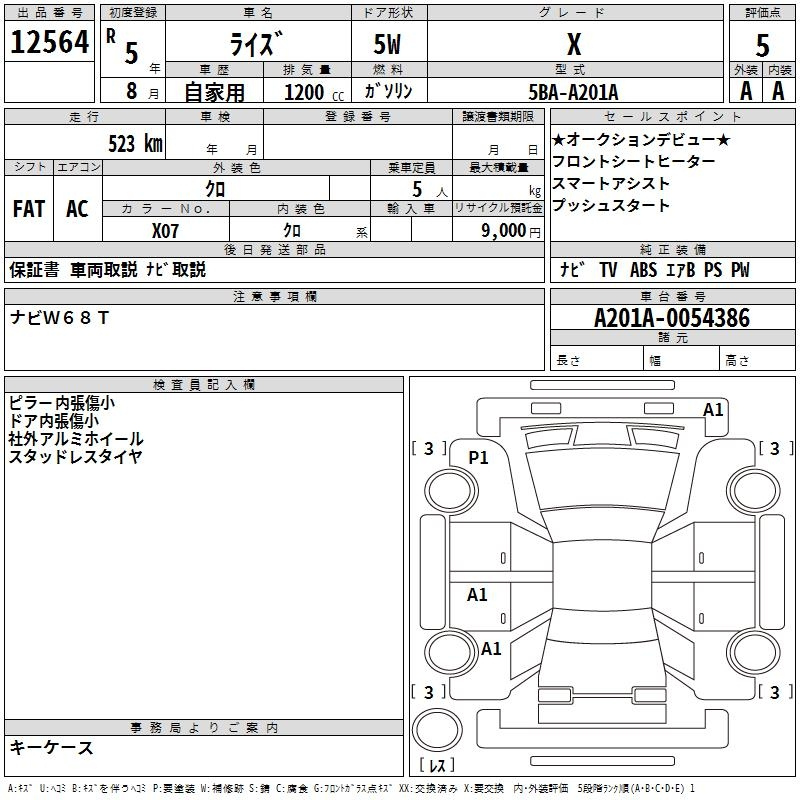
Task: Click the A1 mark at diagram's top-right corner
Action: pos(713,409)
